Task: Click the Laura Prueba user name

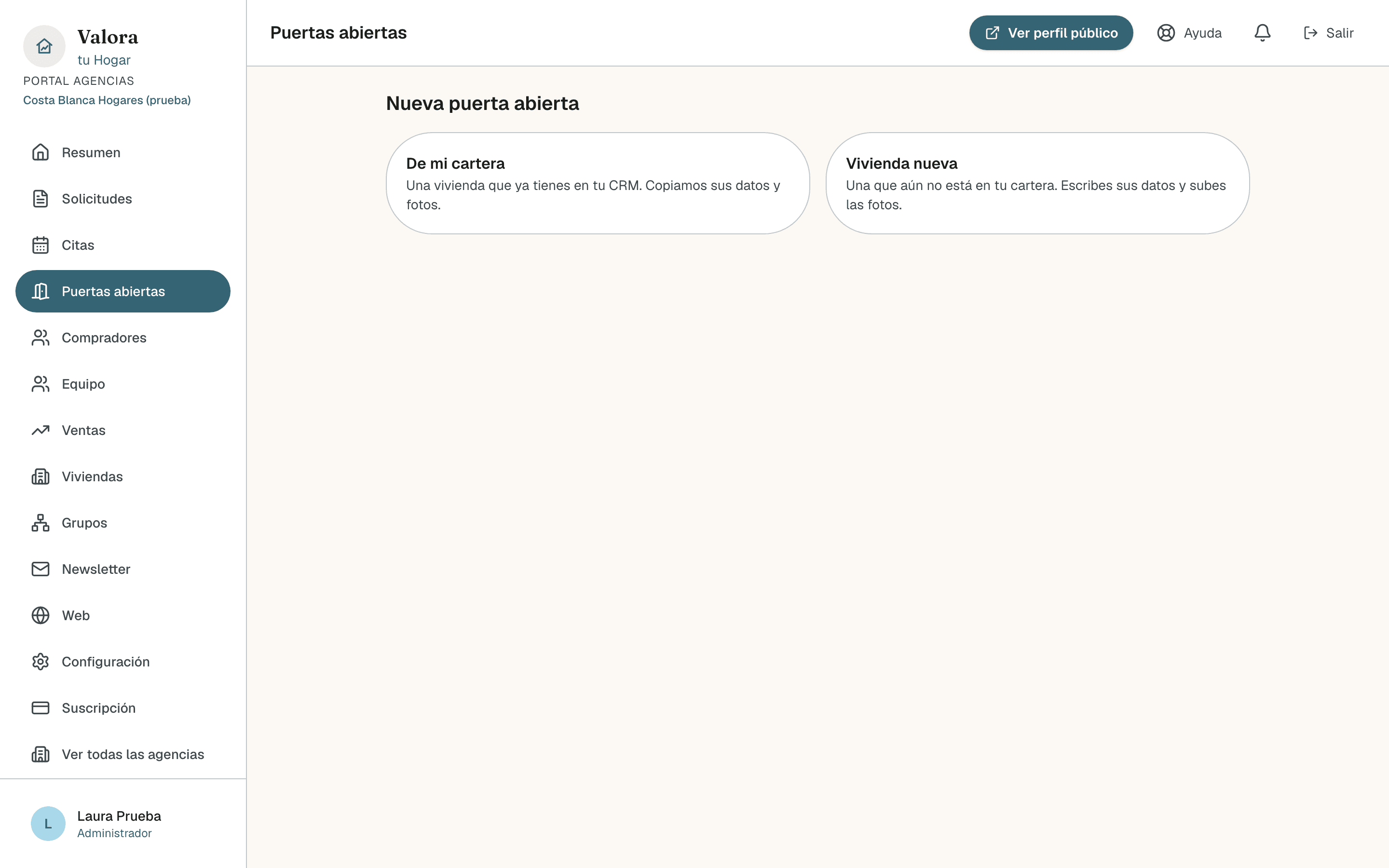Action: click(119, 816)
